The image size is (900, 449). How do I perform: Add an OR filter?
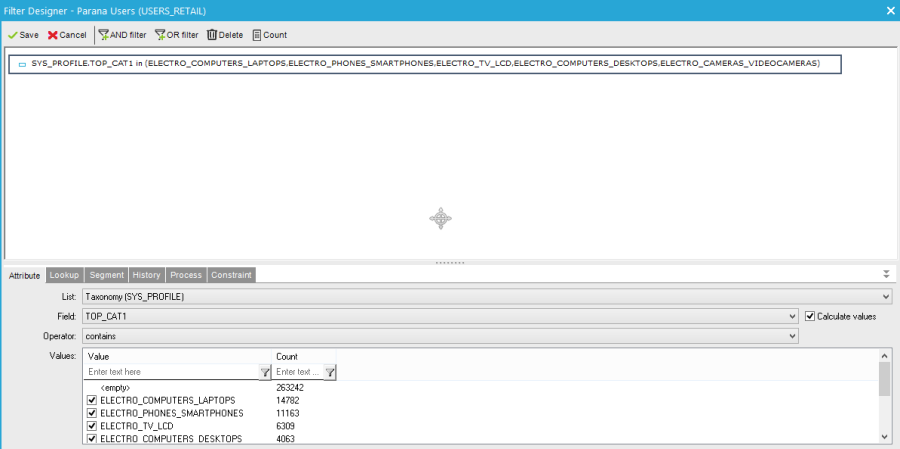pyautogui.click(x=160, y=35)
